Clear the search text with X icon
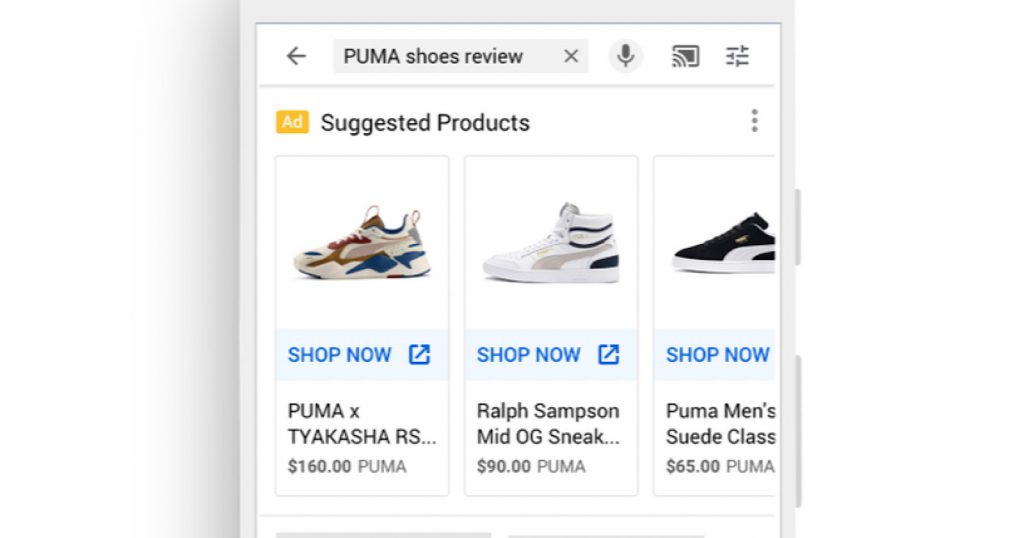The width and height of the screenshot is (1024, 538). tap(571, 56)
